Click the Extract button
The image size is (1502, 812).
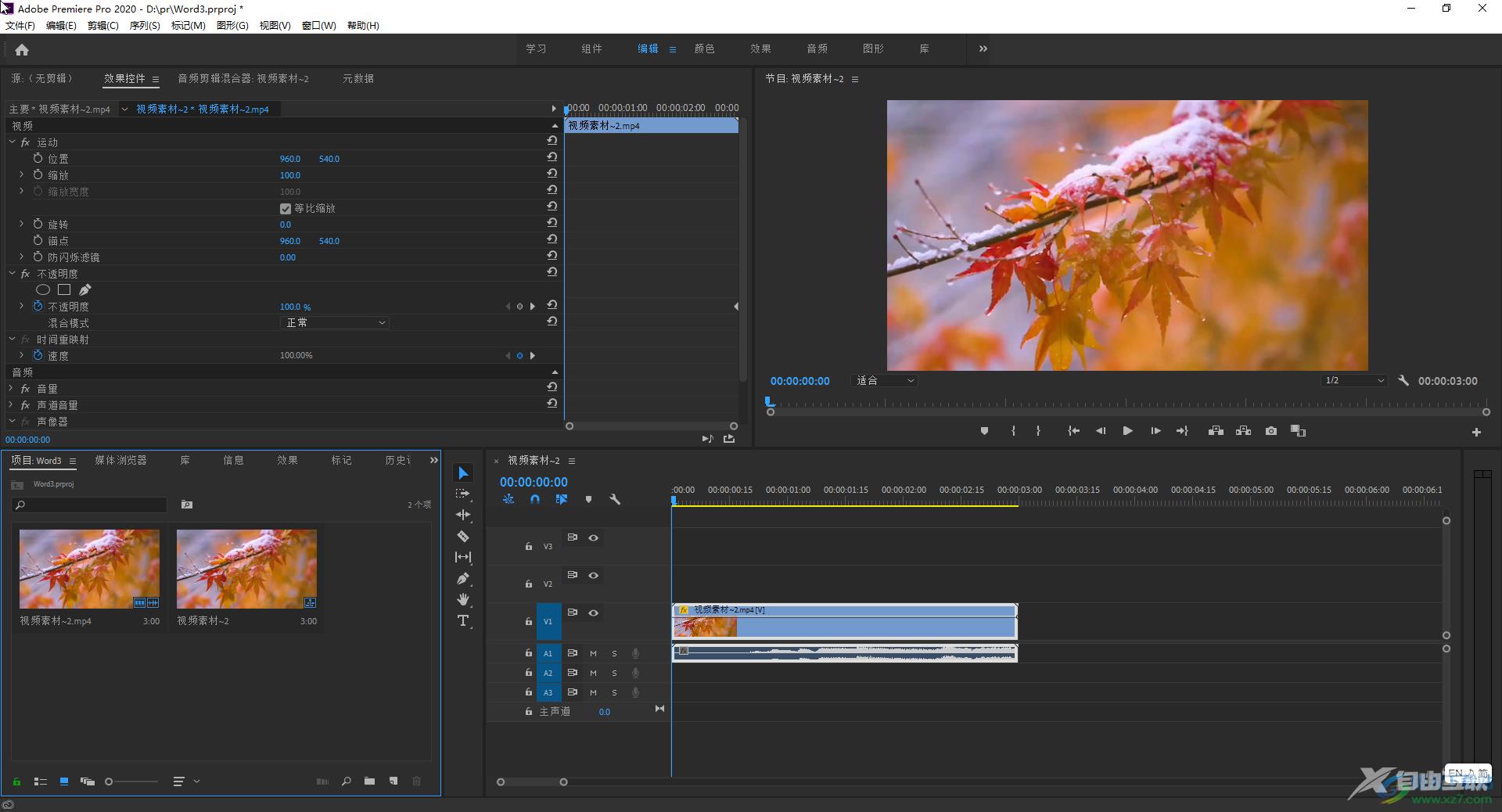click(1243, 431)
